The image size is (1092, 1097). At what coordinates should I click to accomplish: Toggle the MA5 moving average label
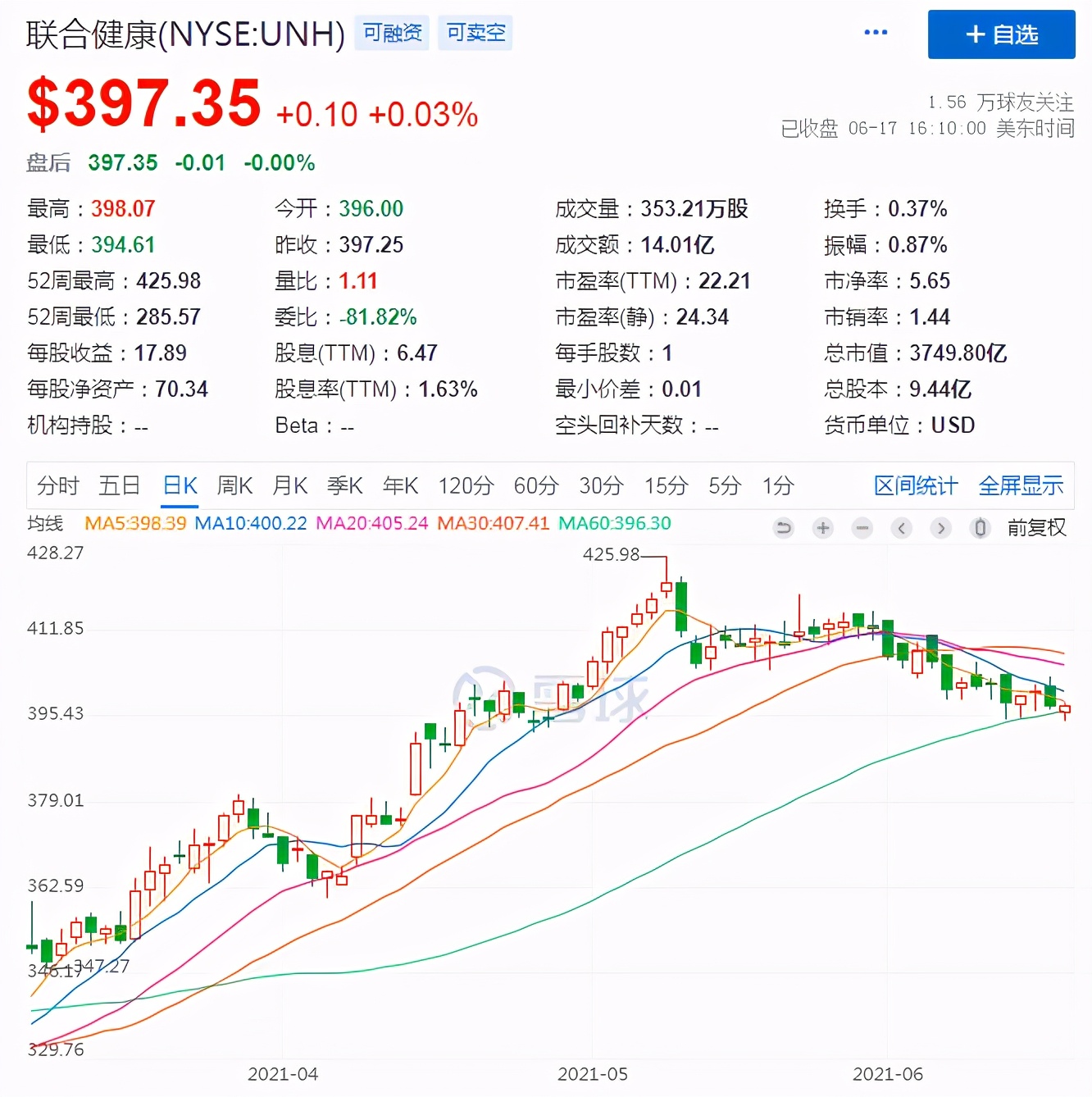(135, 523)
